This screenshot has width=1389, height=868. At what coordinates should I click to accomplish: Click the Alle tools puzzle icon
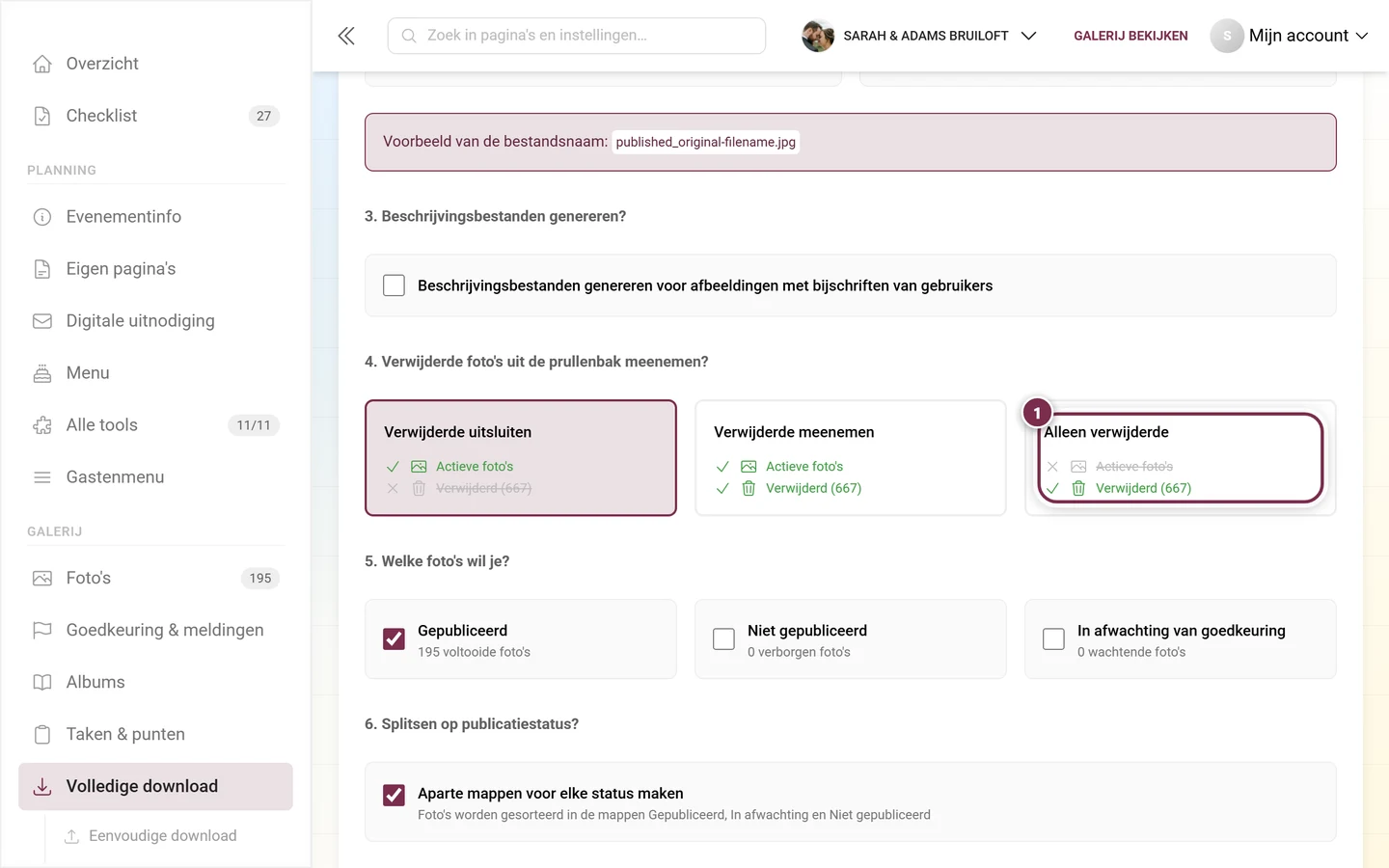(x=42, y=425)
